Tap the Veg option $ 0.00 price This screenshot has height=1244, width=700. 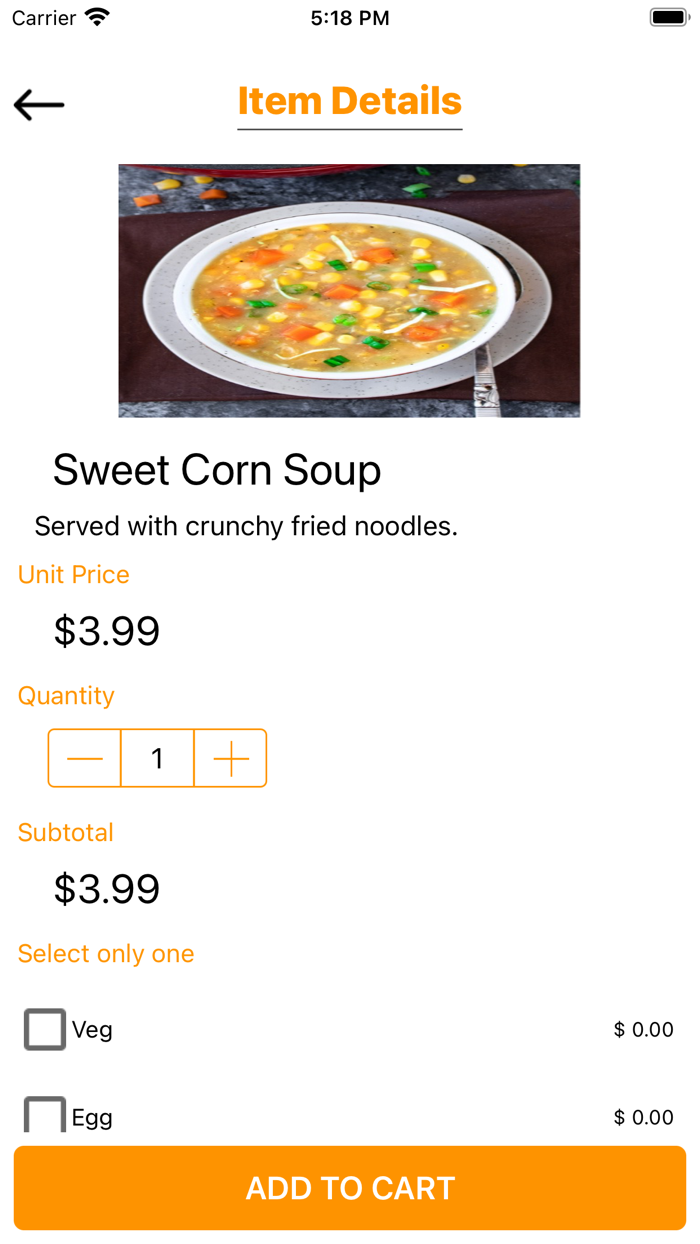(x=643, y=1029)
